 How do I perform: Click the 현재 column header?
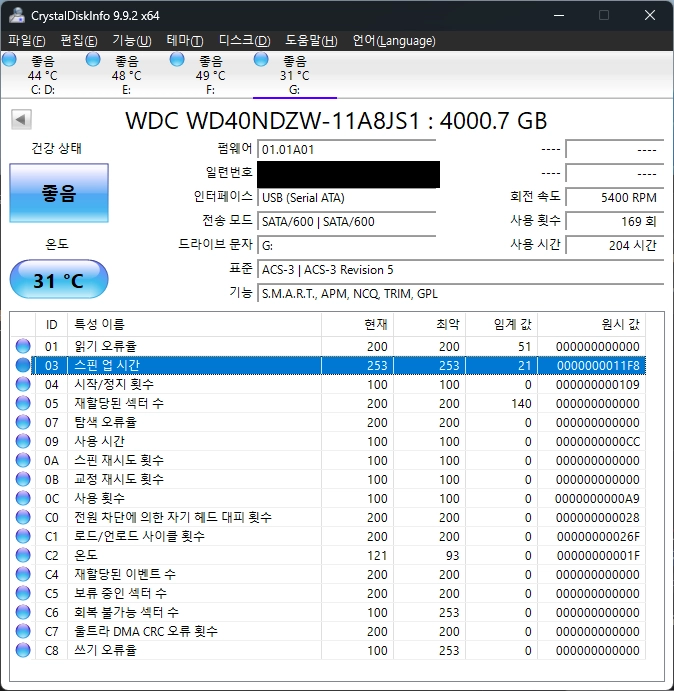(357, 324)
